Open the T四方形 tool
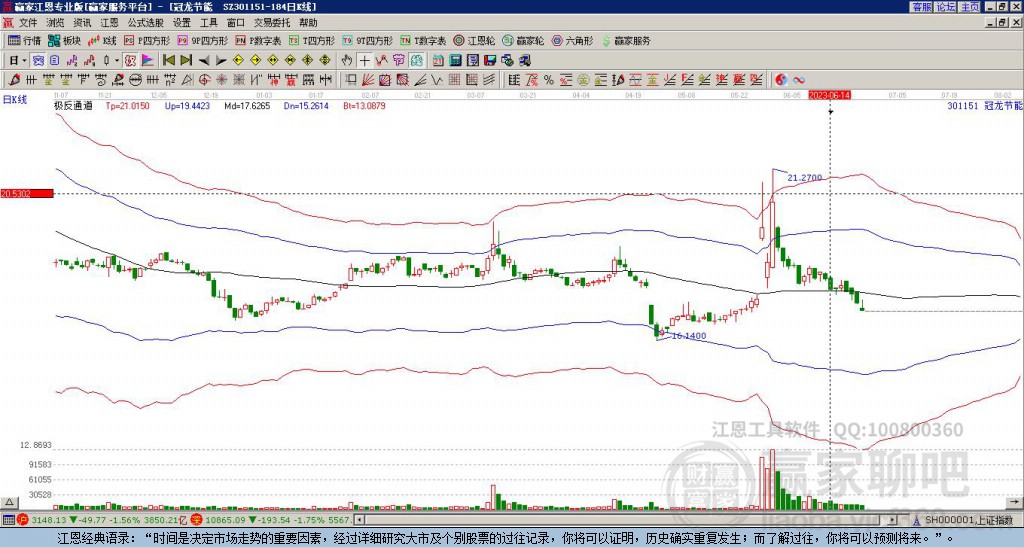 coord(312,40)
